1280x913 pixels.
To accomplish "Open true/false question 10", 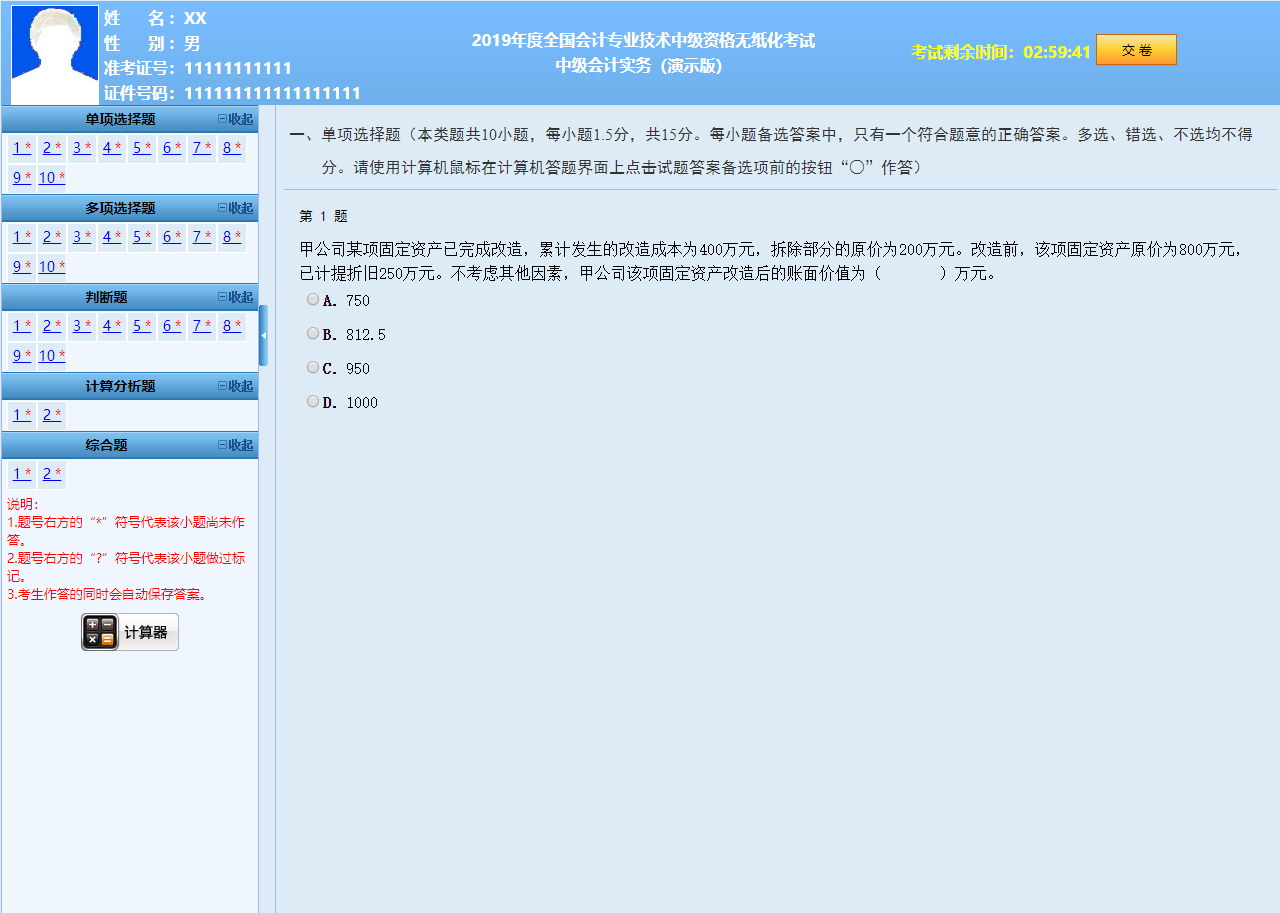I will point(51,355).
